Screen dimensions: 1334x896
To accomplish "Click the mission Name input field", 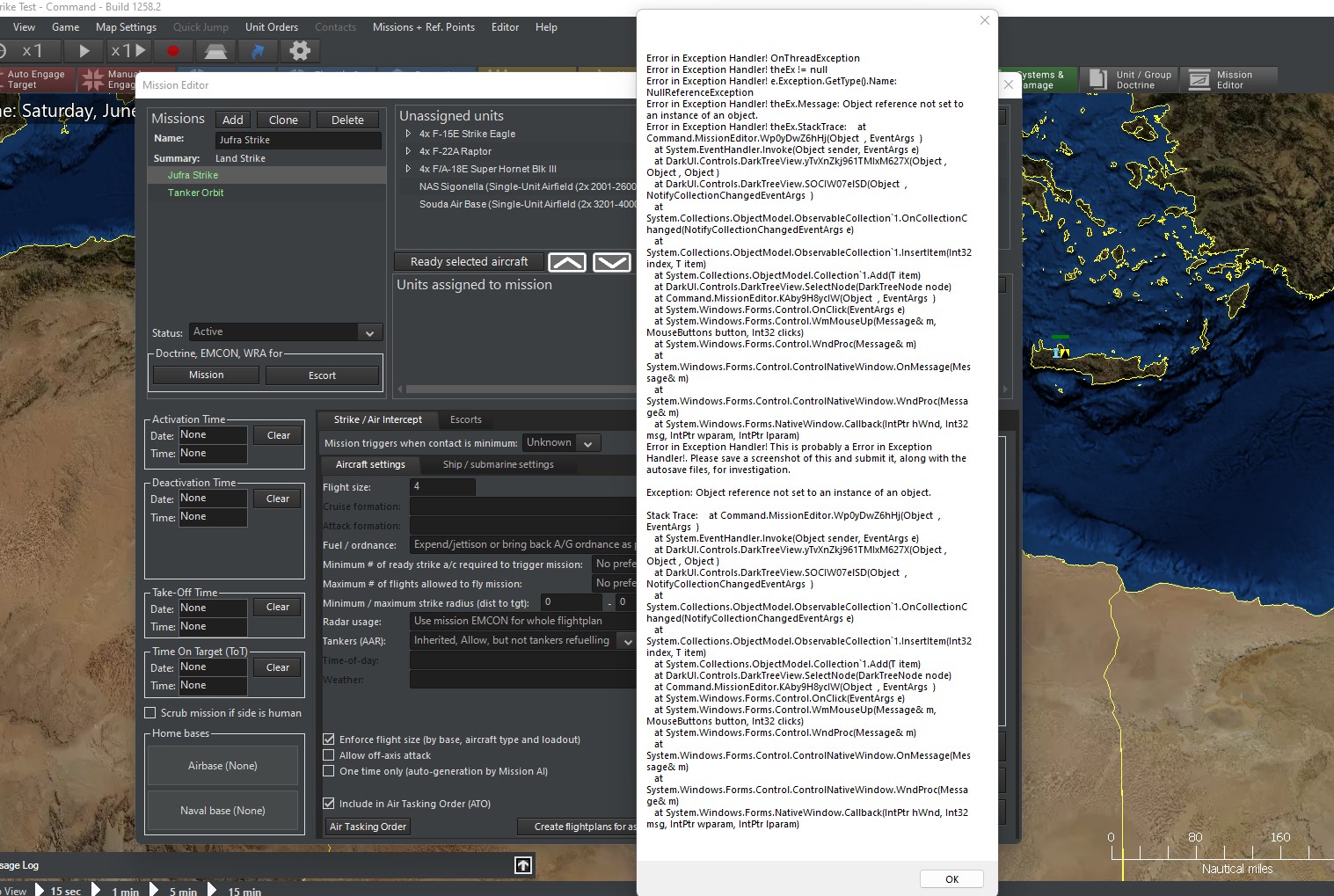I will click(x=298, y=140).
